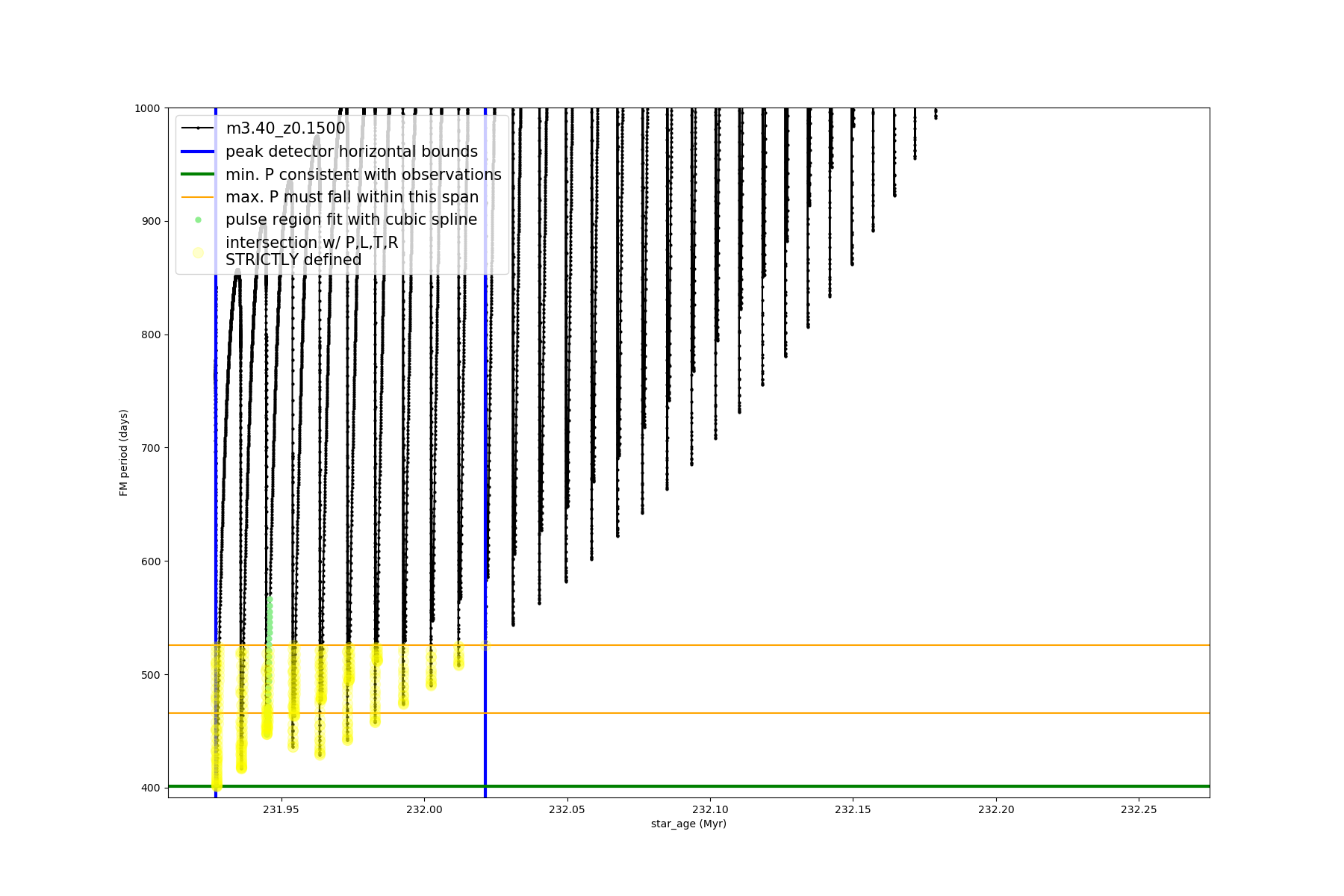Click the 232.25 x-axis tick label
The height and width of the screenshot is (896, 1344).
(x=1139, y=809)
